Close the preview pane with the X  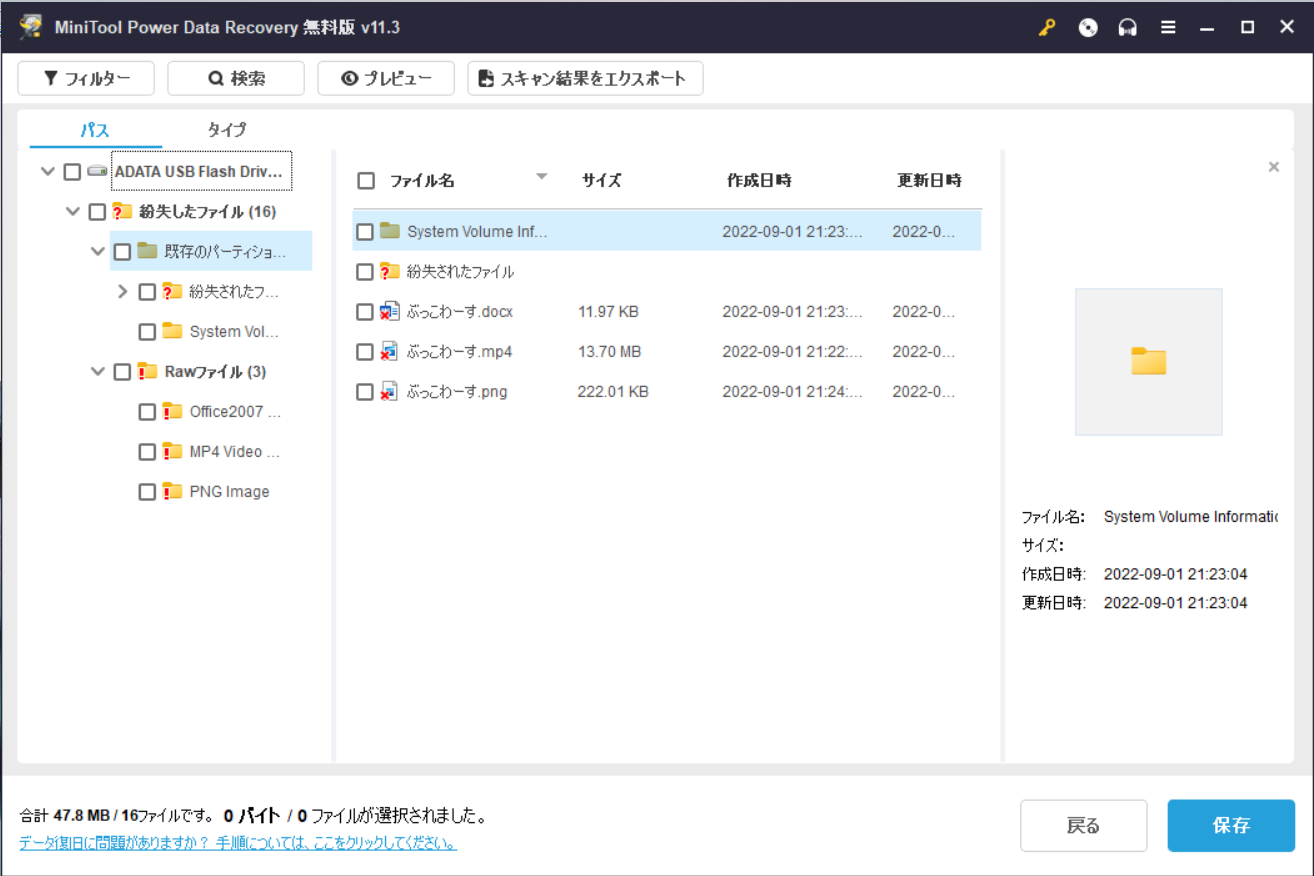(1273, 167)
